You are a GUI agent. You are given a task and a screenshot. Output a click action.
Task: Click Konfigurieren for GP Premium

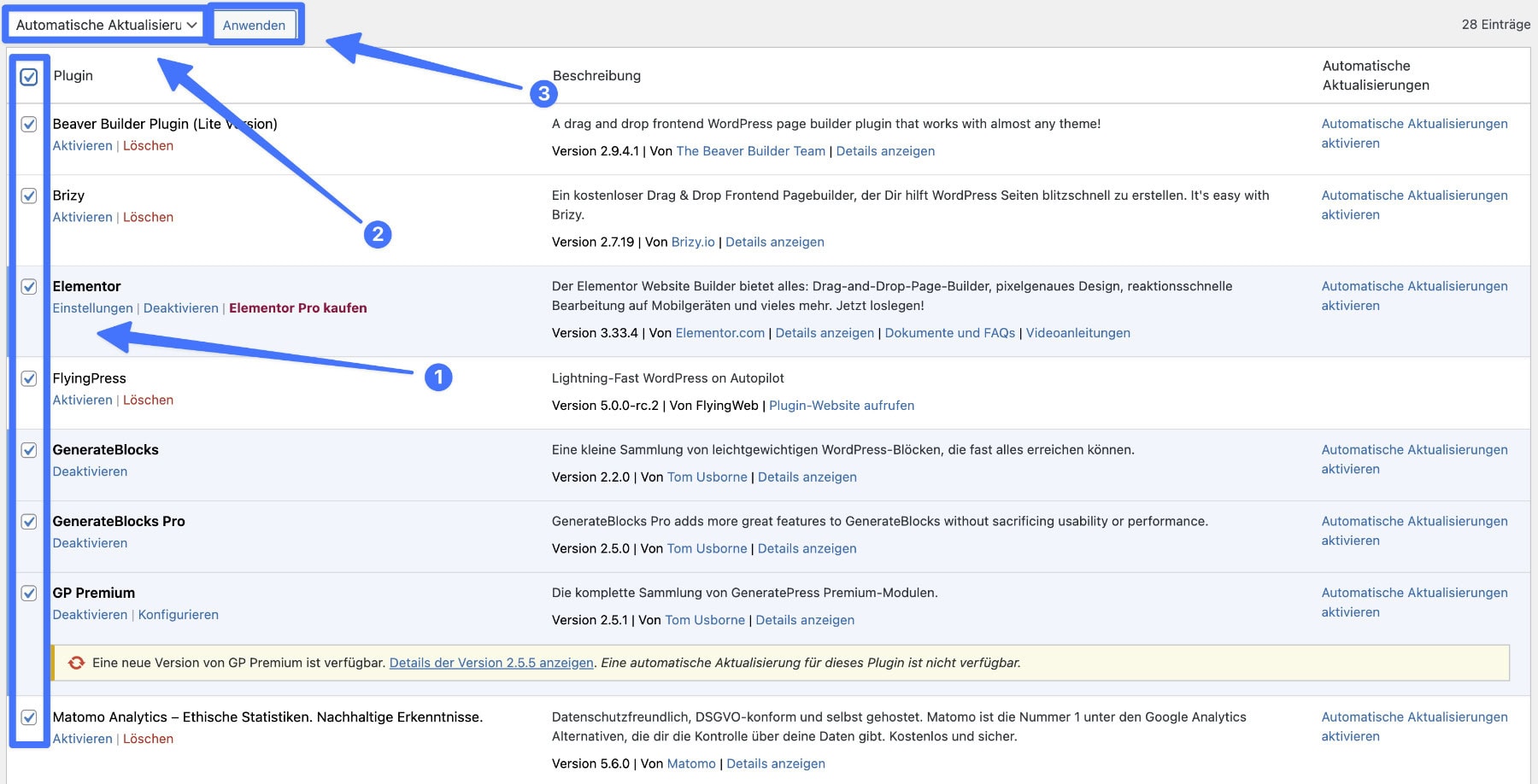[x=178, y=614]
